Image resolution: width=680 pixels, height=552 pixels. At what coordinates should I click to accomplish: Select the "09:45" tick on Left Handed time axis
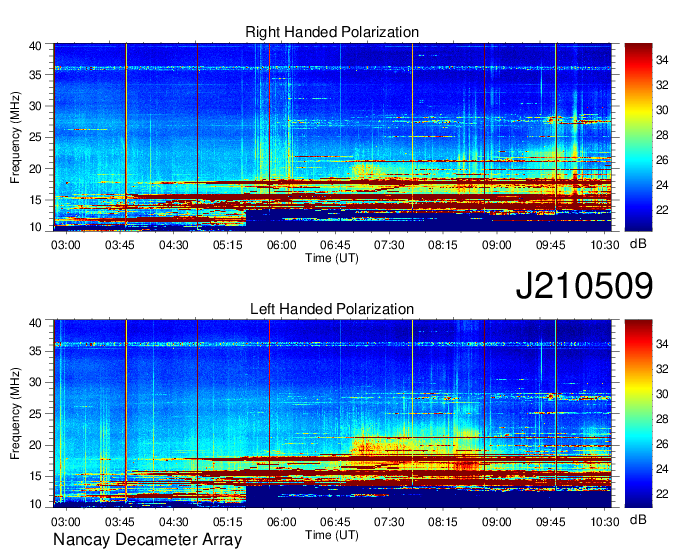pos(551,522)
